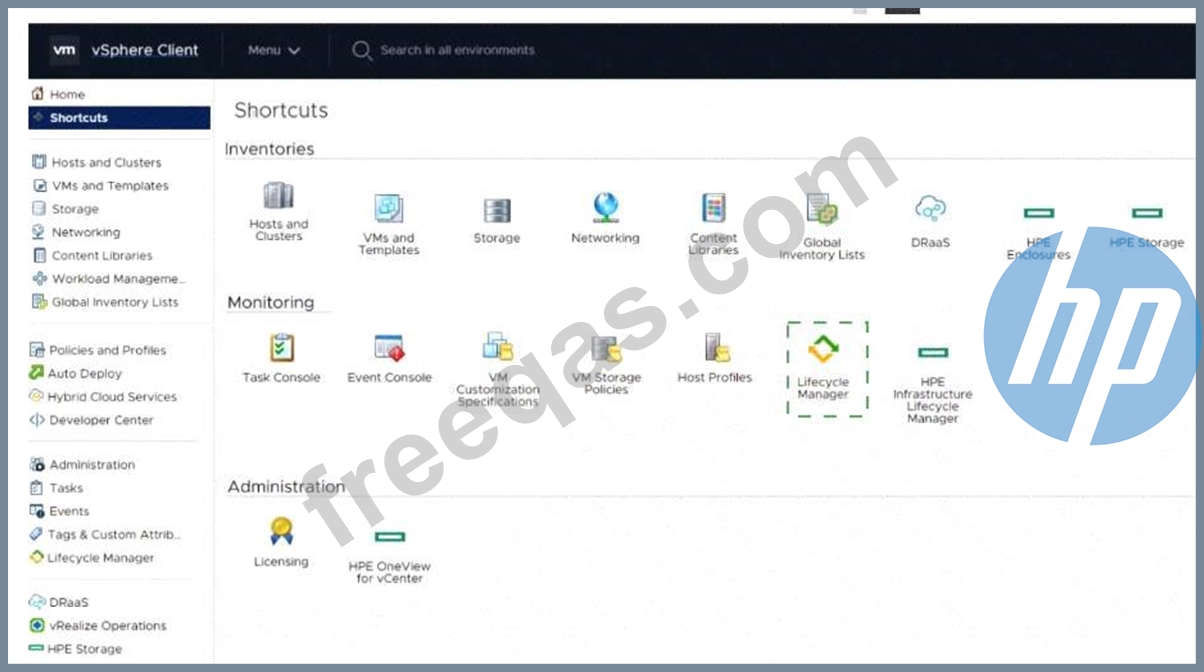Open the DRaaS cloud shortcut icon
Image resolution: width=1204 pixels, height=672 pixels.
pyautogui.click(x=930, y=209)
